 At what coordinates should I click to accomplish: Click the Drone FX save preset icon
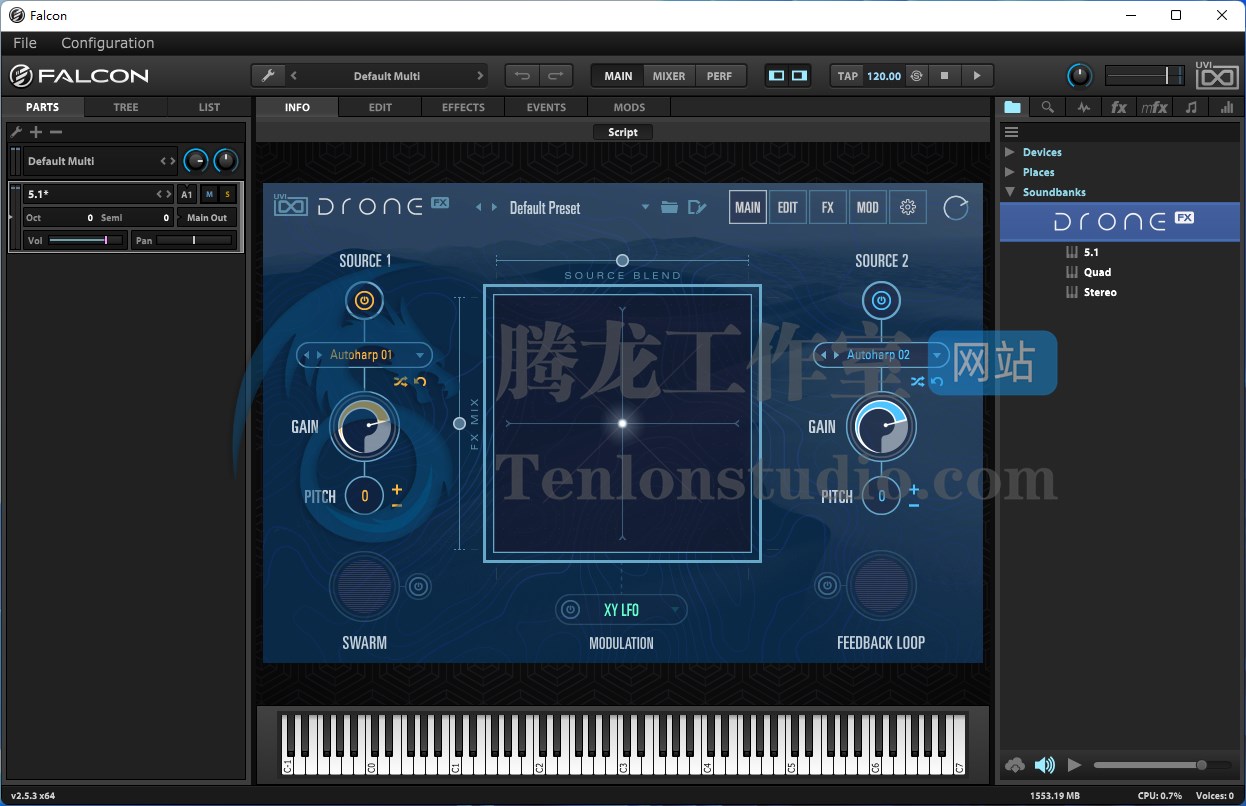(698, 207)
